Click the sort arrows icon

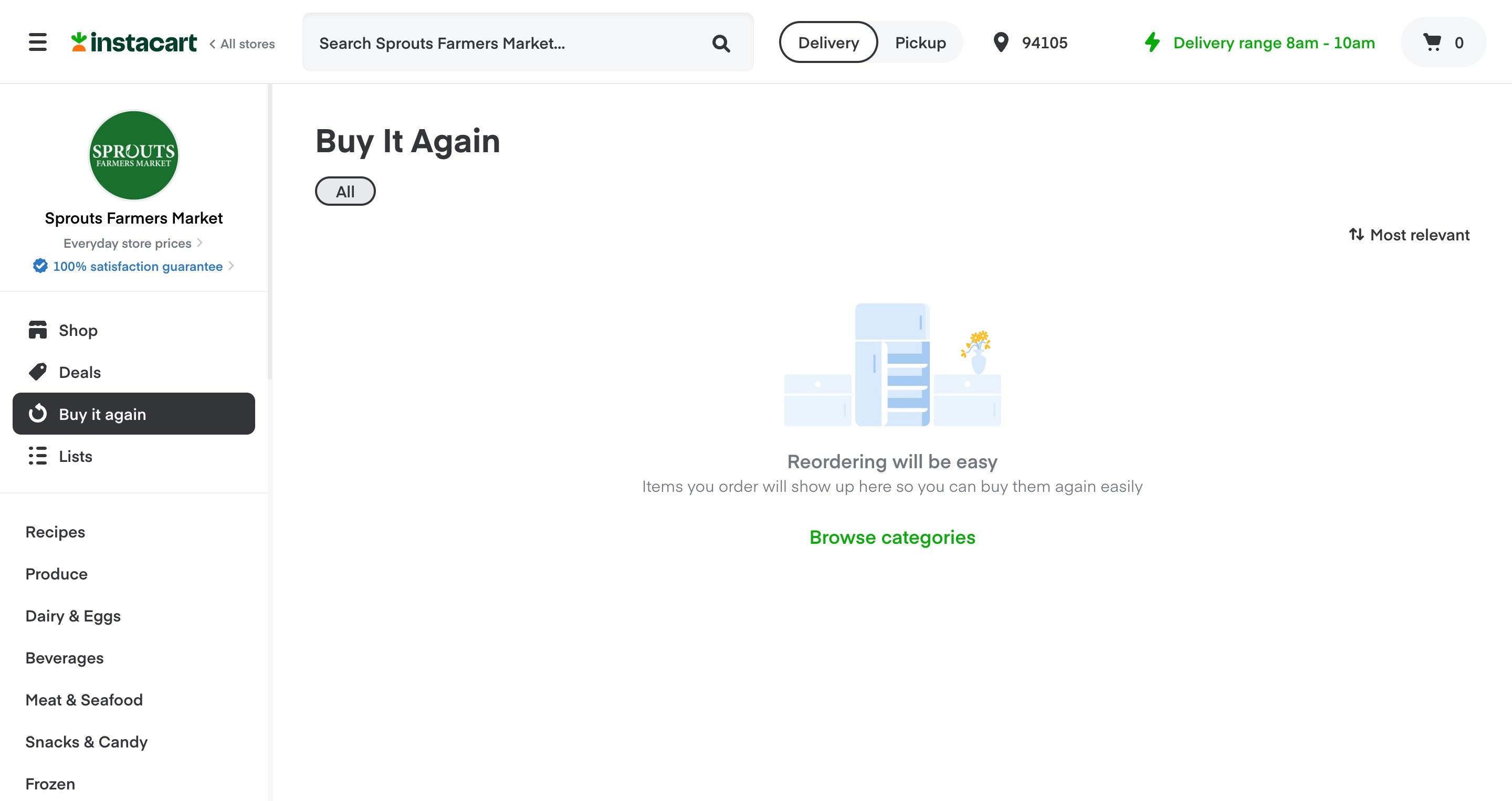[1357, 235]
